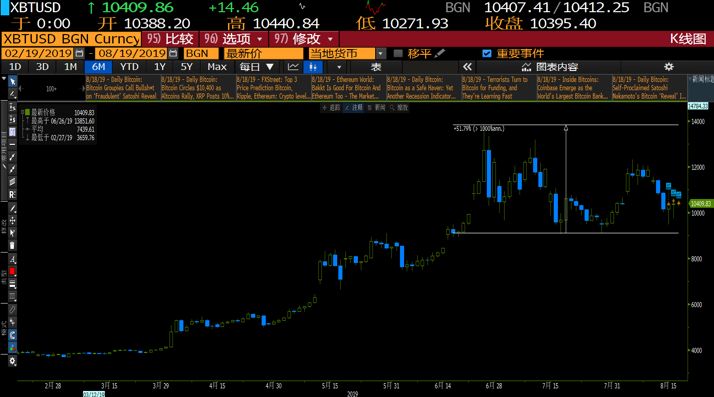This screenshot has width=714, height=397.
Task: Open the 每日 period dropdown
Action: coord(257,67)
